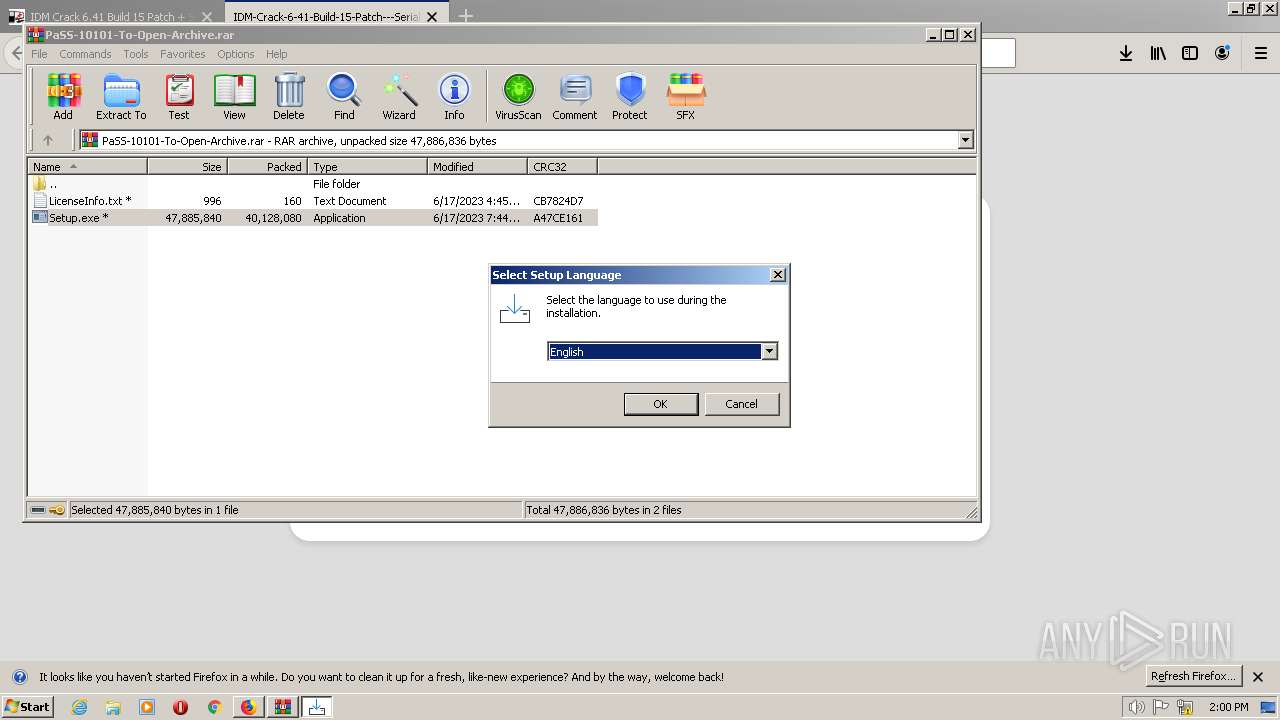The height and width of the screenshot is (720, 1280).
Task: Open the Options menu
Action: 236,54
